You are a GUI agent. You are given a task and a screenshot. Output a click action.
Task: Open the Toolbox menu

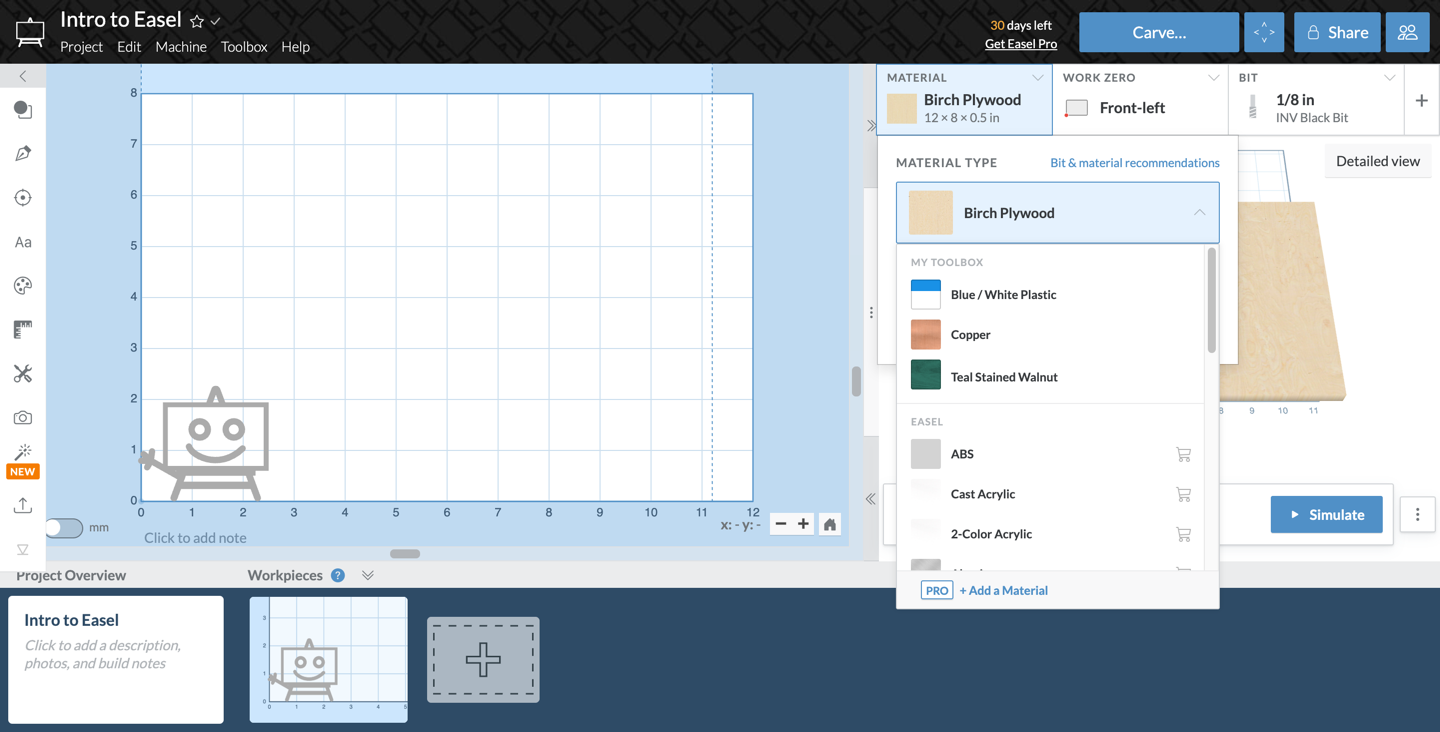244,47
